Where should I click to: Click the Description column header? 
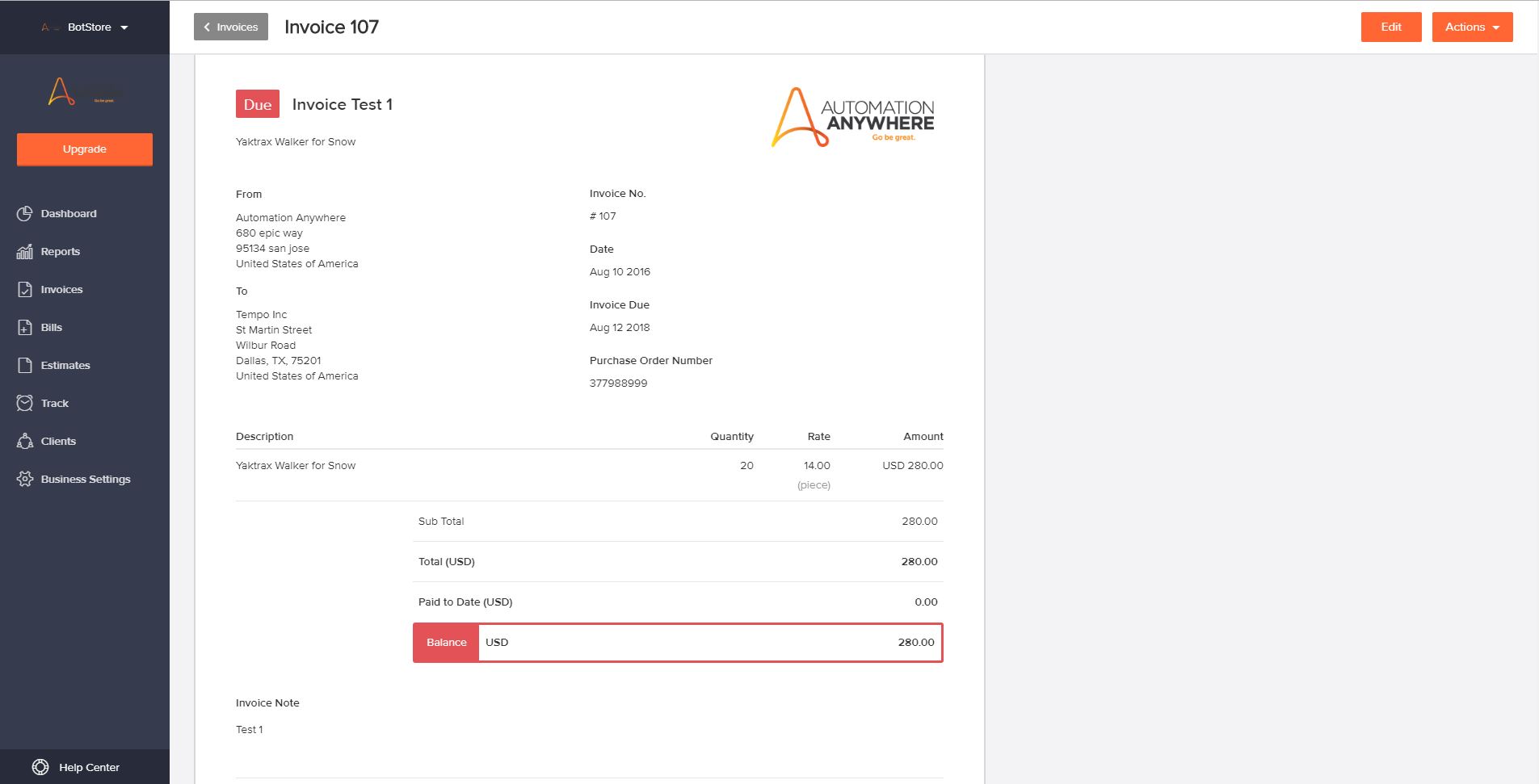tap(264, 437)
